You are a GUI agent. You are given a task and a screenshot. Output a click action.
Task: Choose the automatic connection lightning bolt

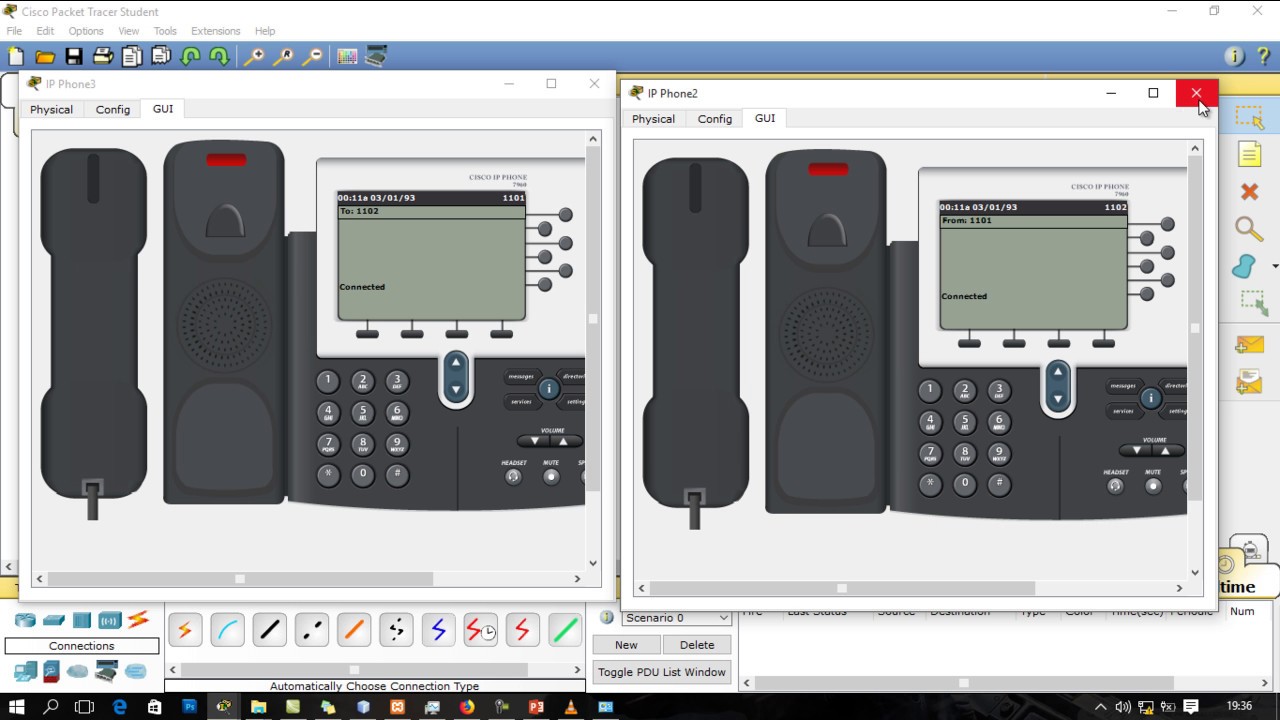click(x=184, y=630)
